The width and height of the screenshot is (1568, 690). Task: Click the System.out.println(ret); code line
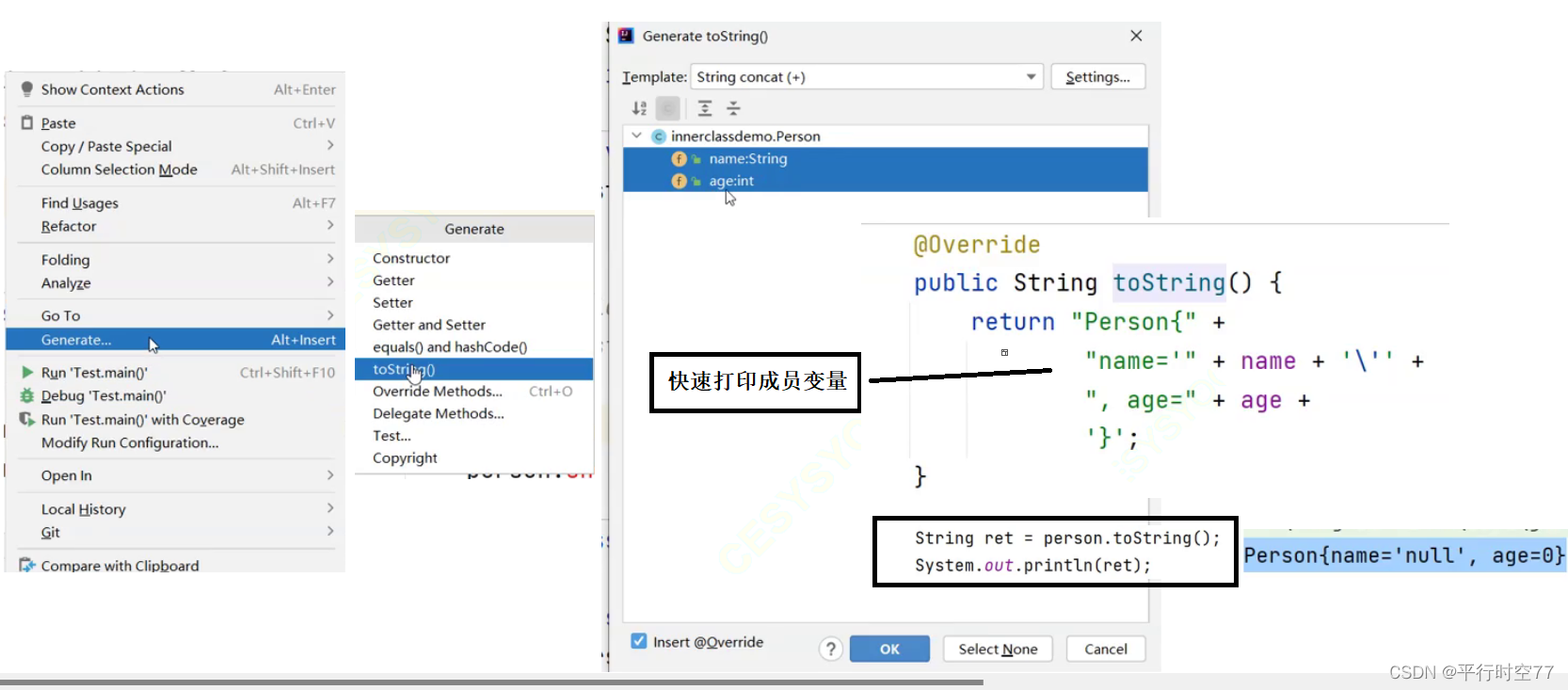coord(1032,565)
